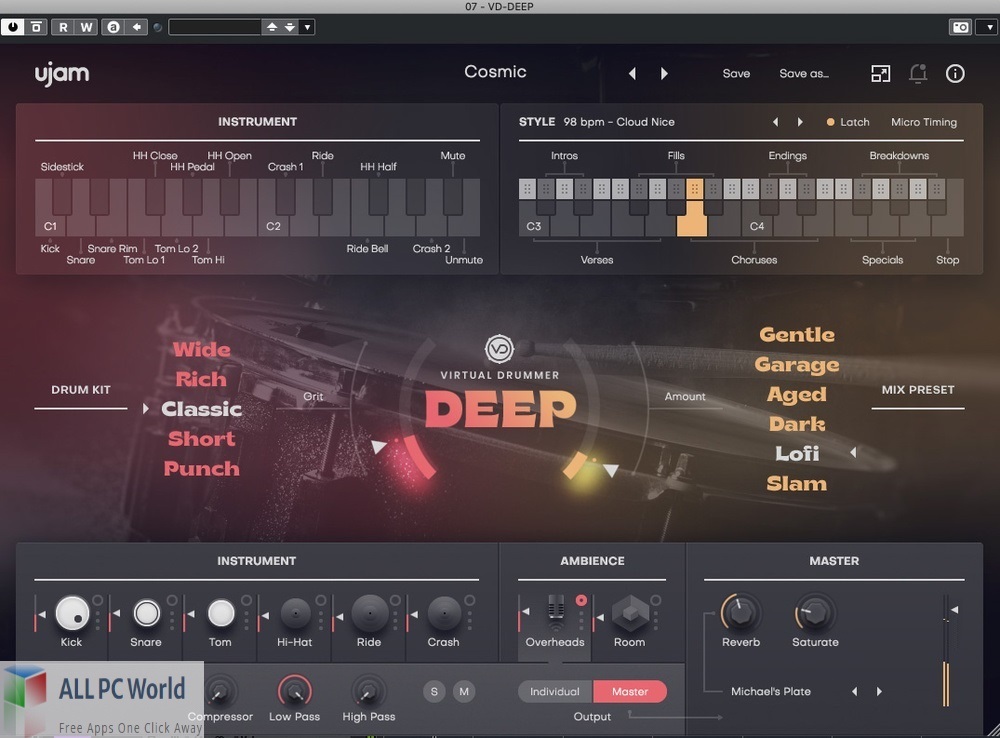1000x738 pixels.
Task: Click the Crash cymbal knob
Action: click(444, 614)
